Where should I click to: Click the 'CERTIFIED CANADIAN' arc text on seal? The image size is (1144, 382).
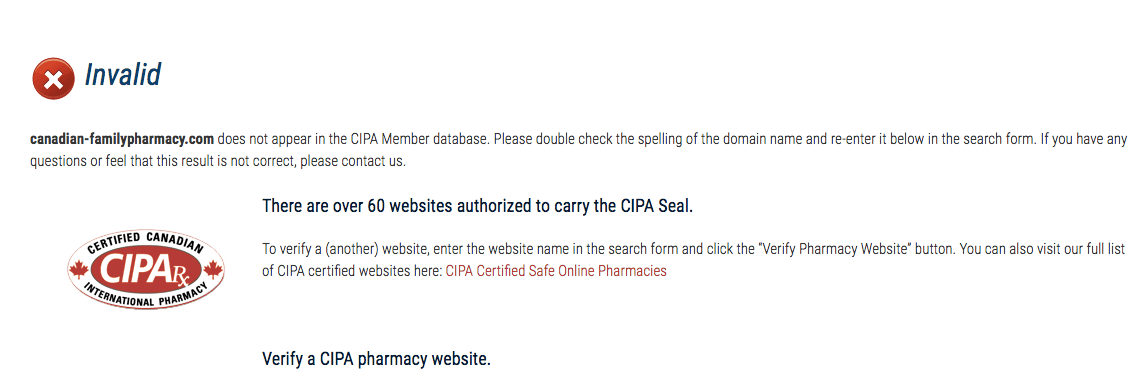(x=145, y=243)
